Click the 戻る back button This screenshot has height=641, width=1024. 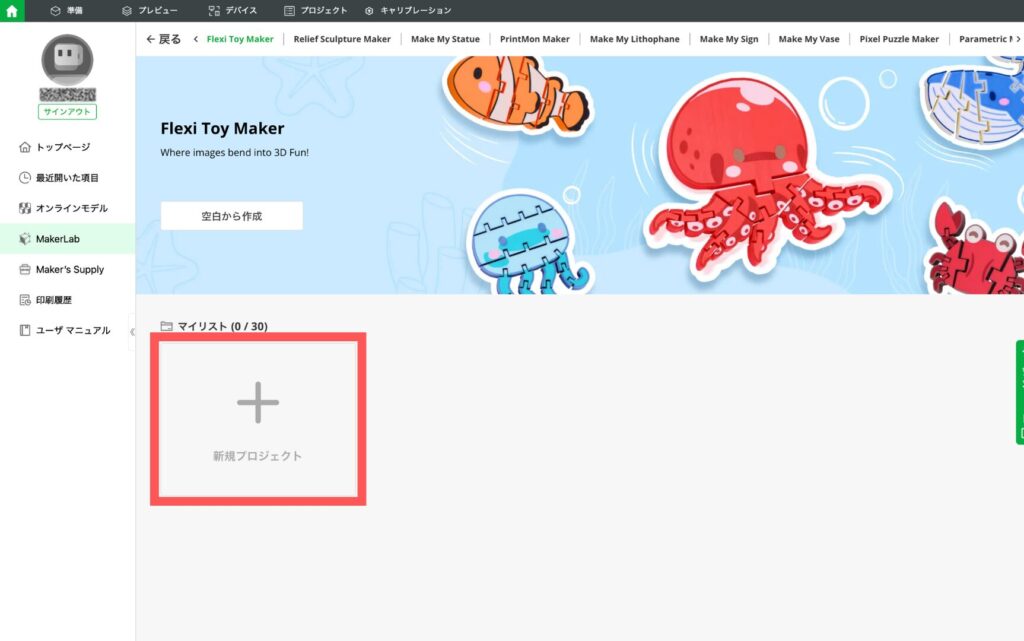tap(163, 39)
